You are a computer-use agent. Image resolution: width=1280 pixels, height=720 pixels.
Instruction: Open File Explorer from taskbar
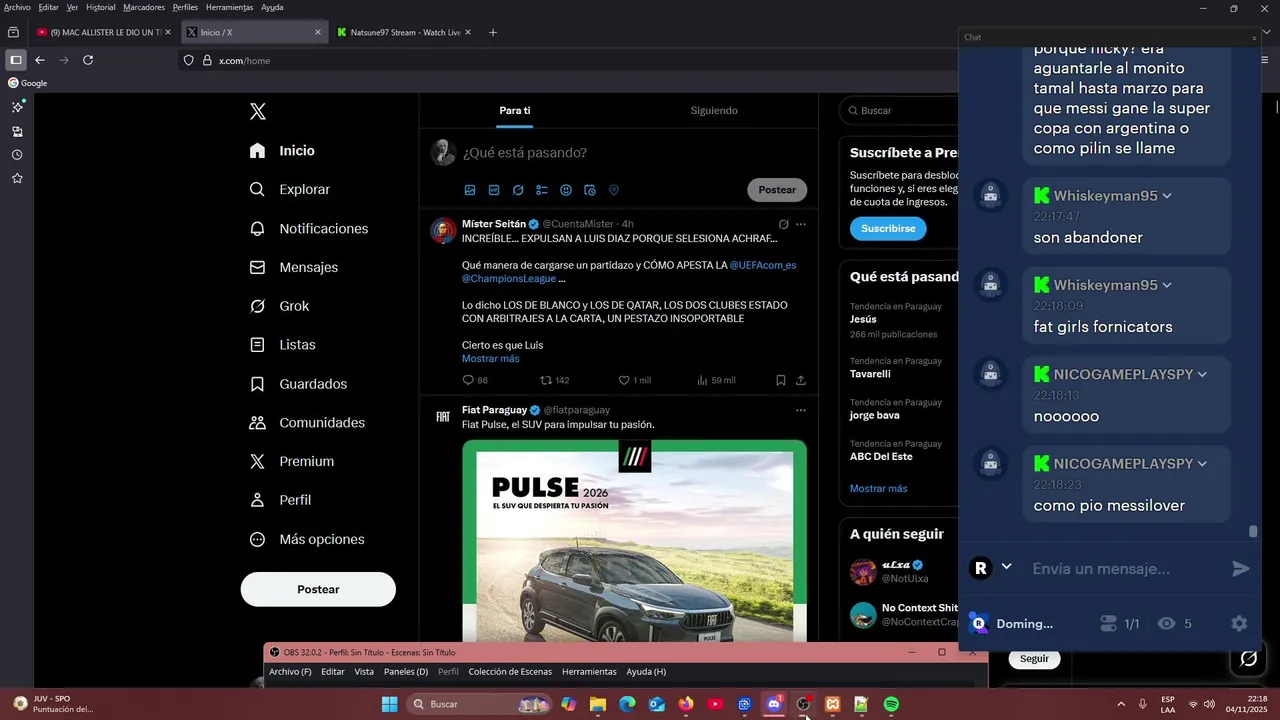tap(598, 704)
